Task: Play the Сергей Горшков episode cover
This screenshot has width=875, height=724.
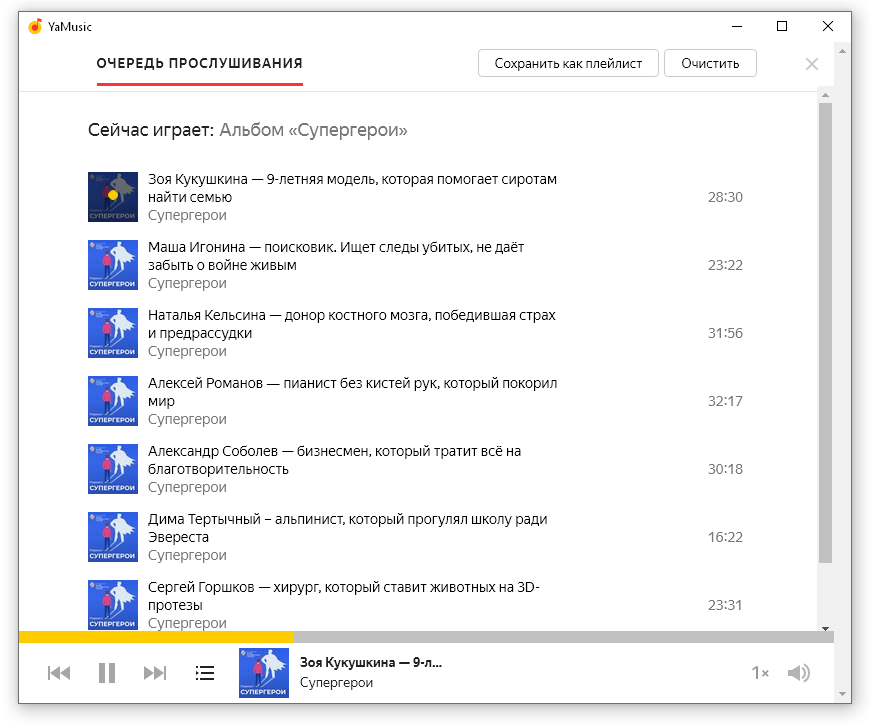Action: coord(113,605)
